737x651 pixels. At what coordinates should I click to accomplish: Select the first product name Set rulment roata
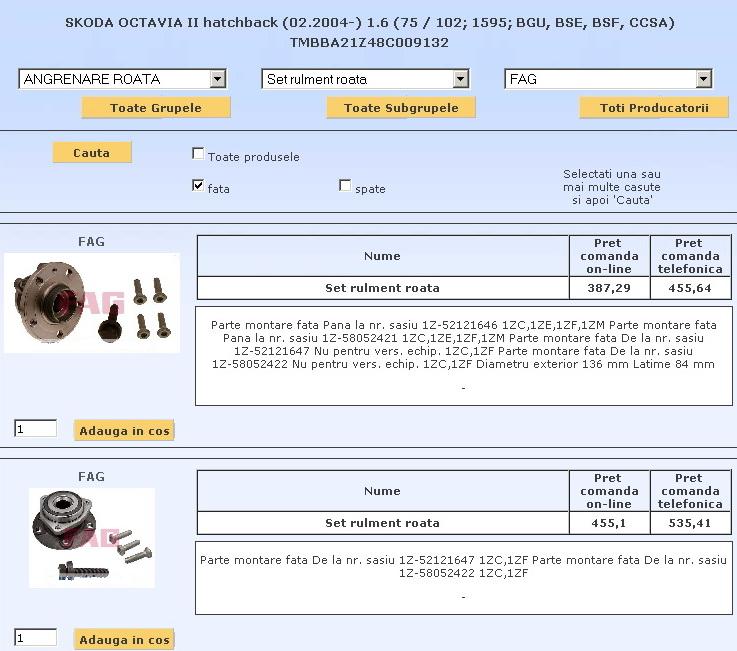click(382, 288)
